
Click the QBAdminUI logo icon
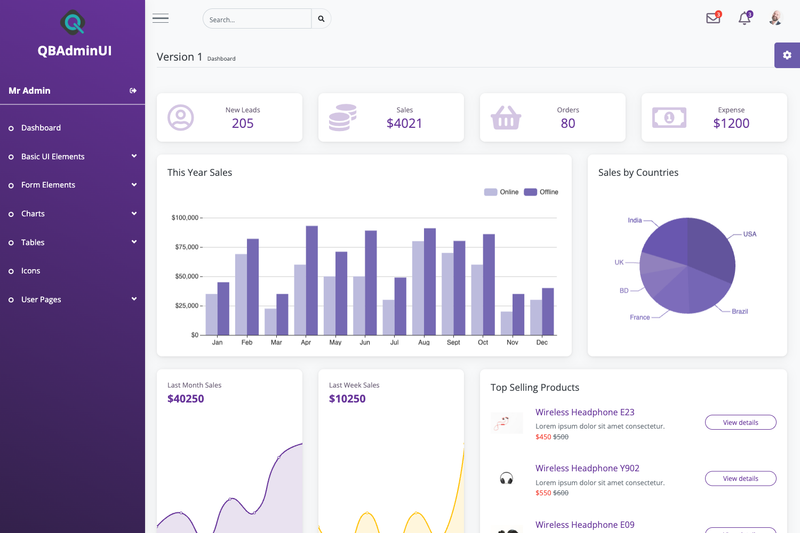click(x=72, y=22)
